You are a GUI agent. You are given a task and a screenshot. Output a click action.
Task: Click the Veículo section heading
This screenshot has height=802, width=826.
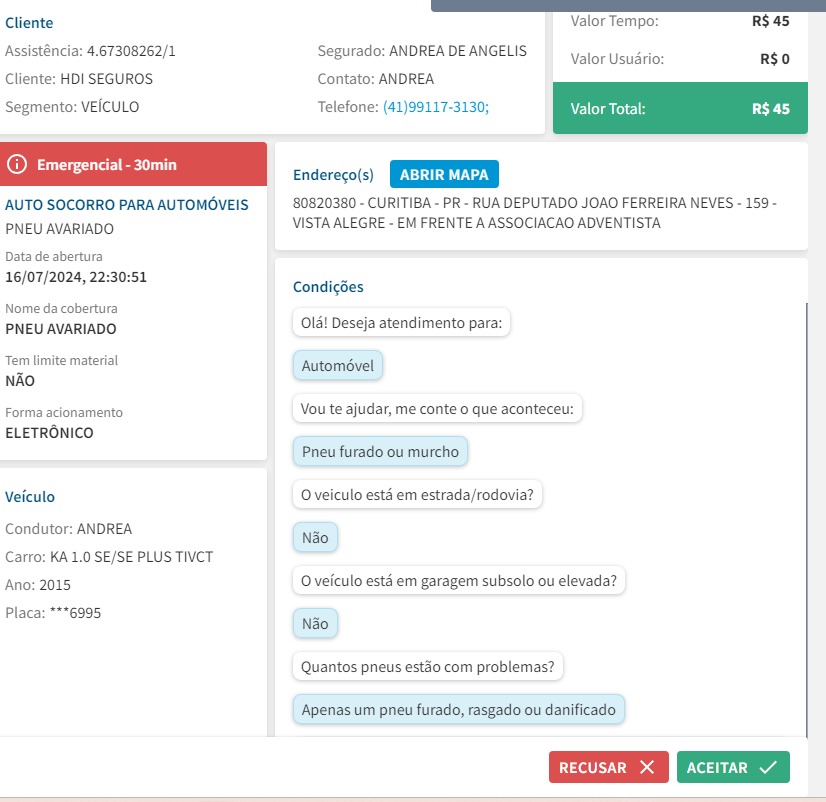point(30,497)
